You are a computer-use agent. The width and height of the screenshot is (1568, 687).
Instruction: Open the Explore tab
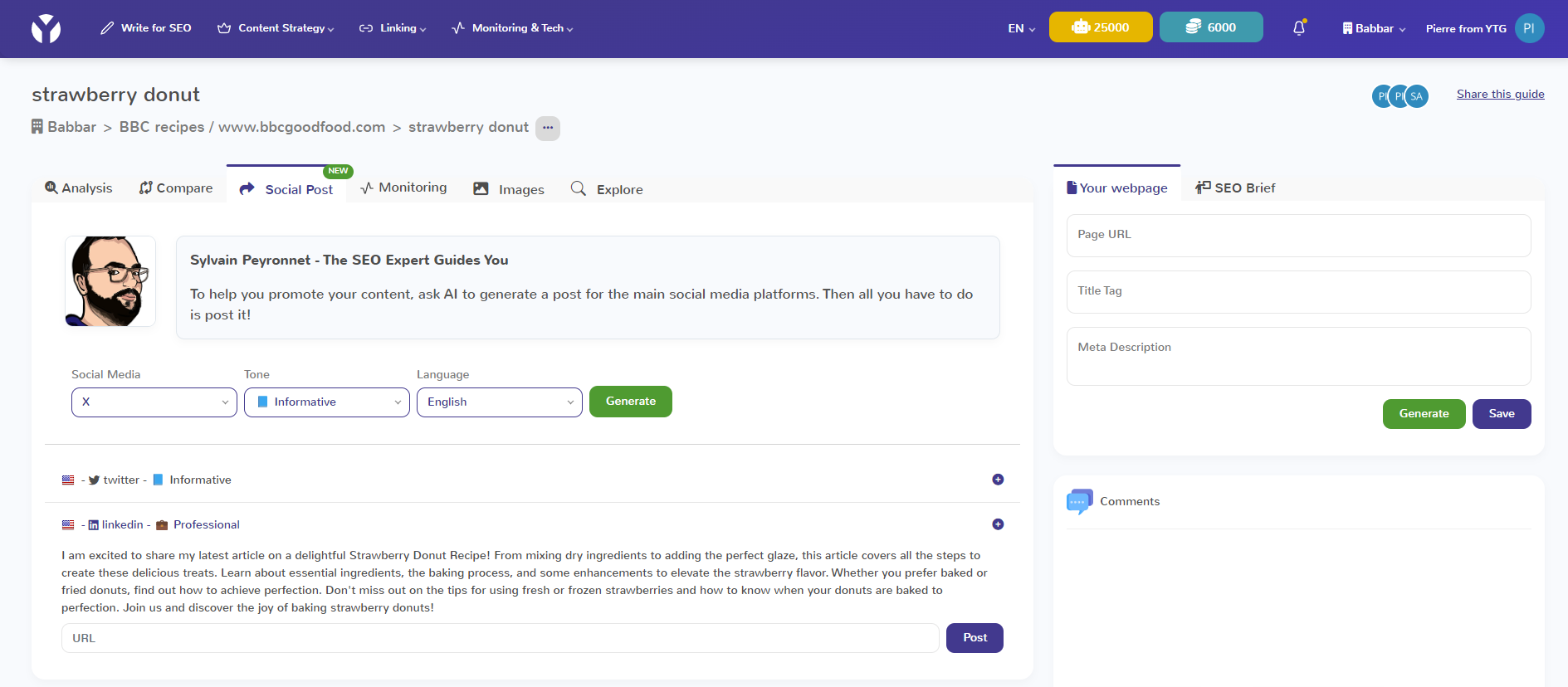tap(607, 189)
